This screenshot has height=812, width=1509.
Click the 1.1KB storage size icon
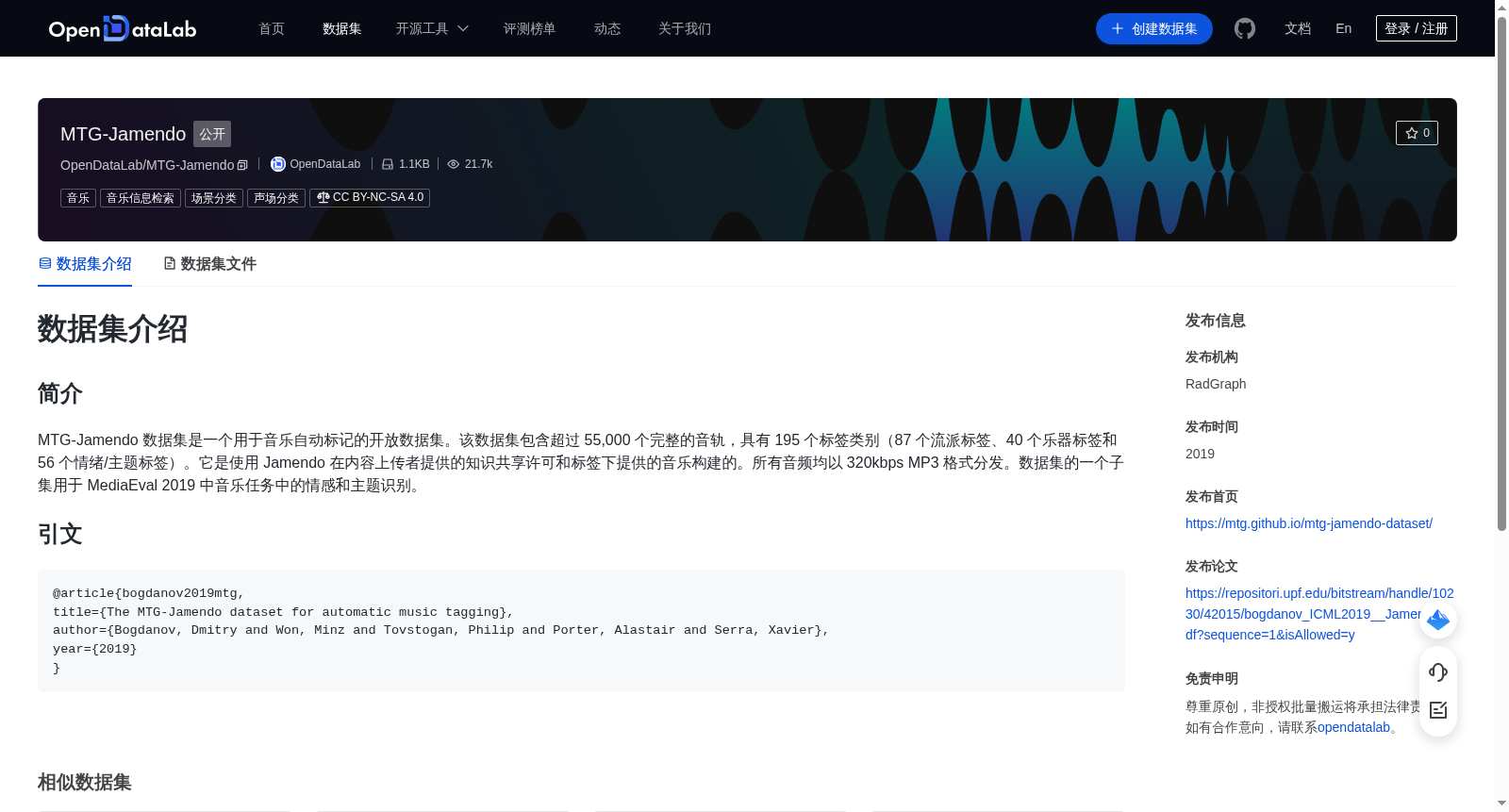click(388, 164)
